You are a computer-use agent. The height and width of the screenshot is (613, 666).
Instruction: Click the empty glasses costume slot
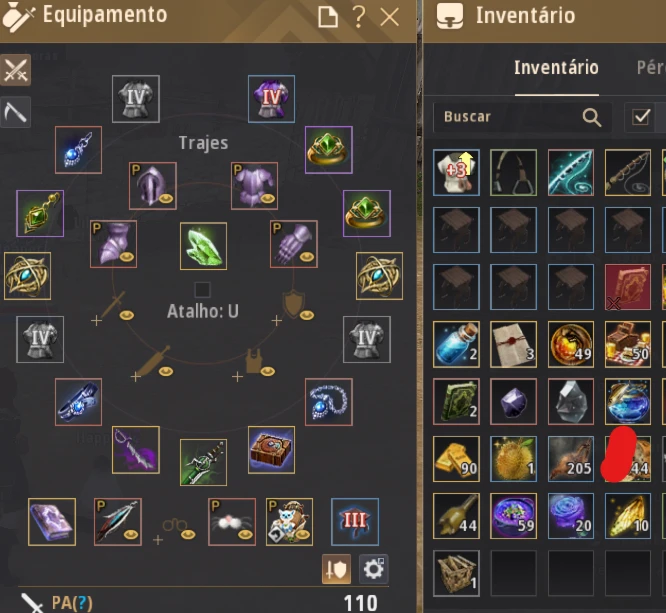click(174, 529)
